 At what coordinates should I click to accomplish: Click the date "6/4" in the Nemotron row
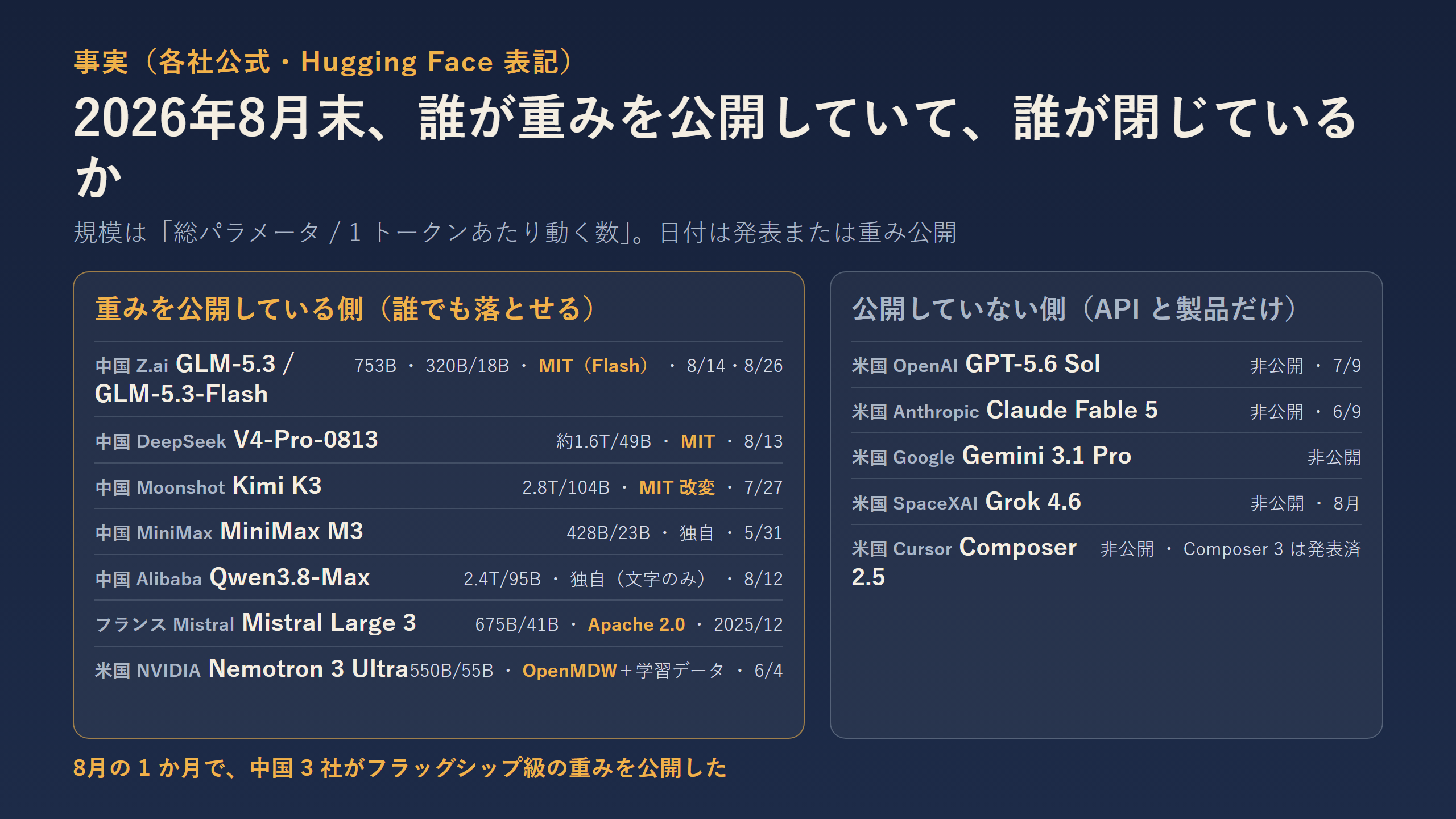point(768,671)
